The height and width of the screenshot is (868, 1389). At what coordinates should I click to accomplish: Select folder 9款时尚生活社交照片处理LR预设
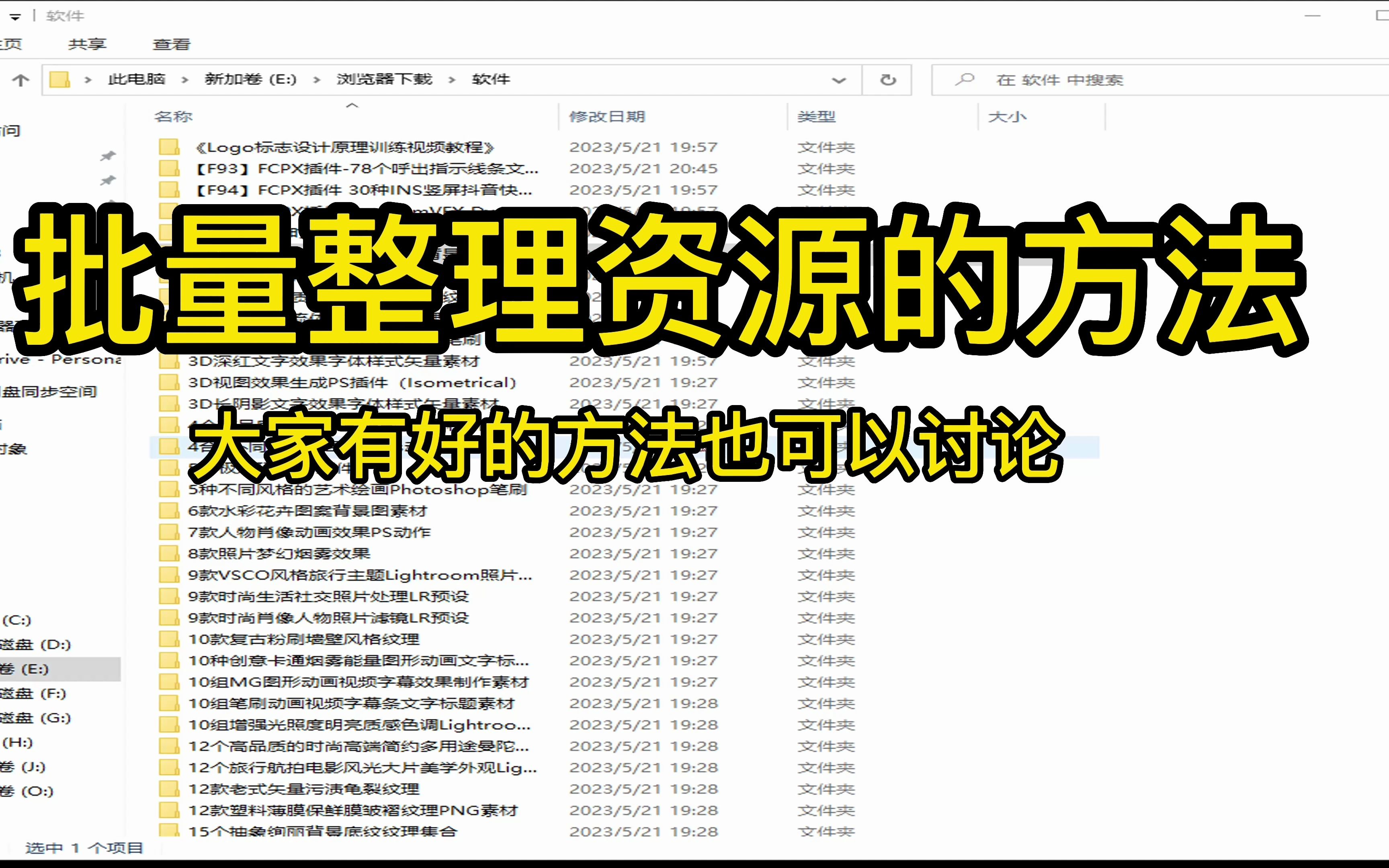pos(328,596)
